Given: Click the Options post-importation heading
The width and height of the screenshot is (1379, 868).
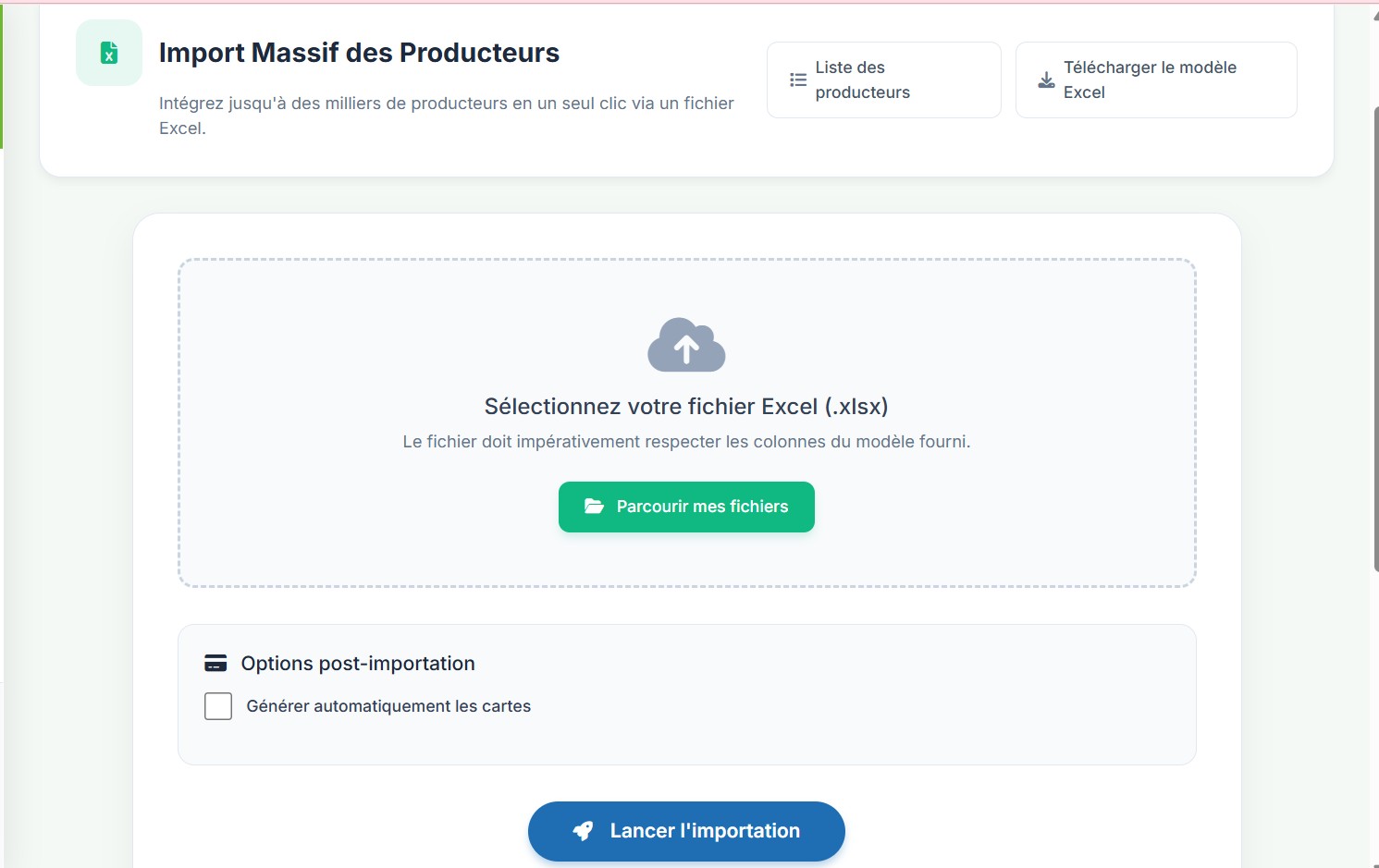Looking at the screenshot, I should point(358,664).
